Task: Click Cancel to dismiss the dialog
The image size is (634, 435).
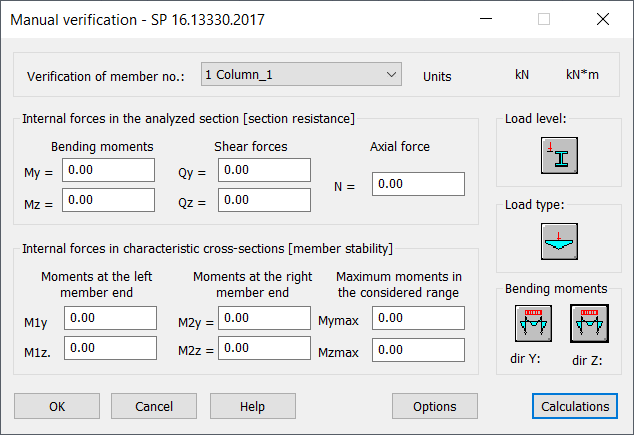Action: [154, 406]
